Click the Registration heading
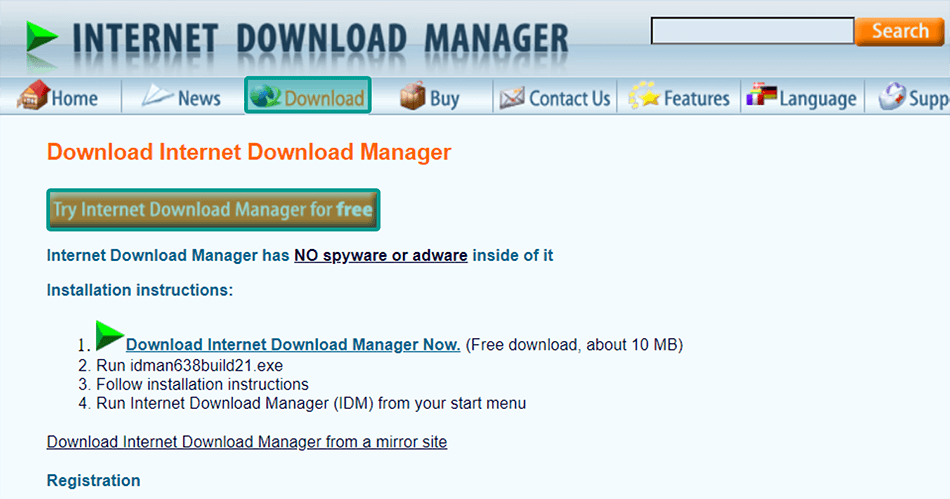This screenshot has width=950, height=499. point(93,481)
